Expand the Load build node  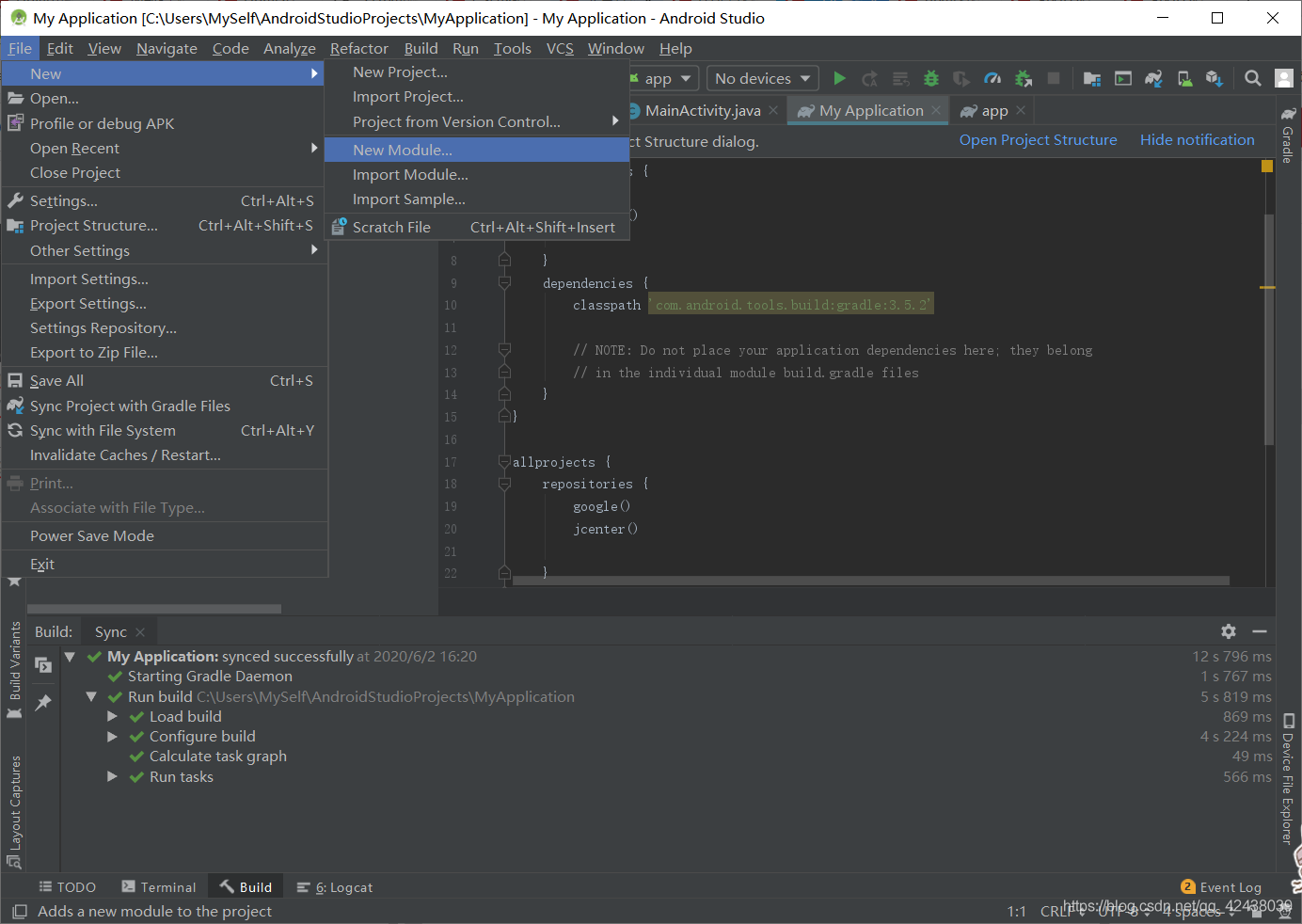[113, 717]
